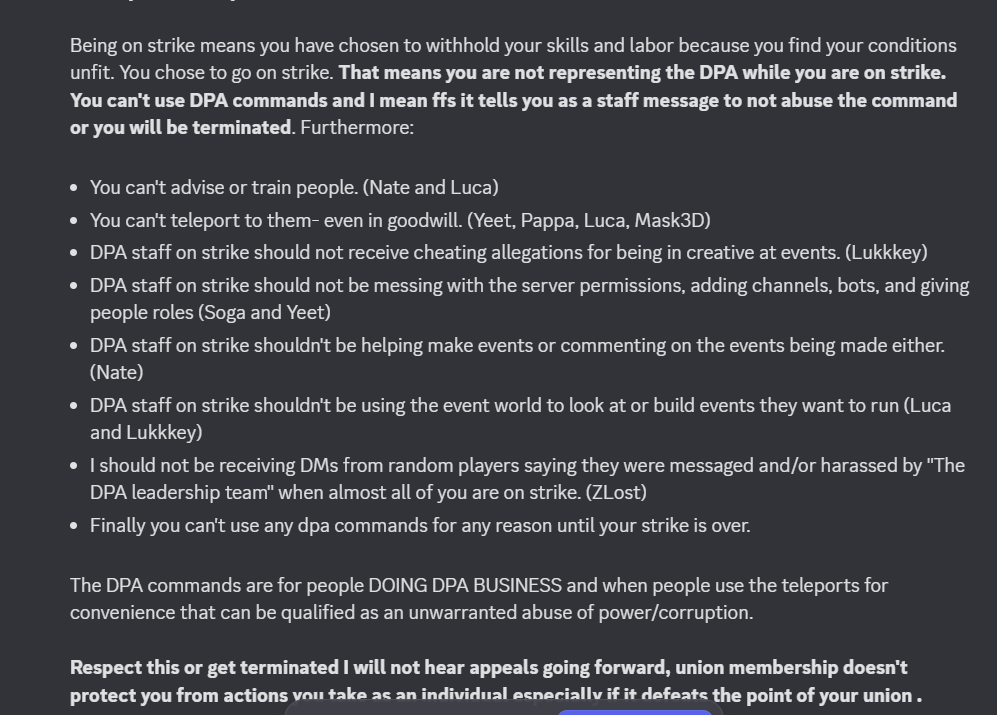Click bullet about helping make events
The height and width of the screenshot is (715, 997).
click(517, 345)
